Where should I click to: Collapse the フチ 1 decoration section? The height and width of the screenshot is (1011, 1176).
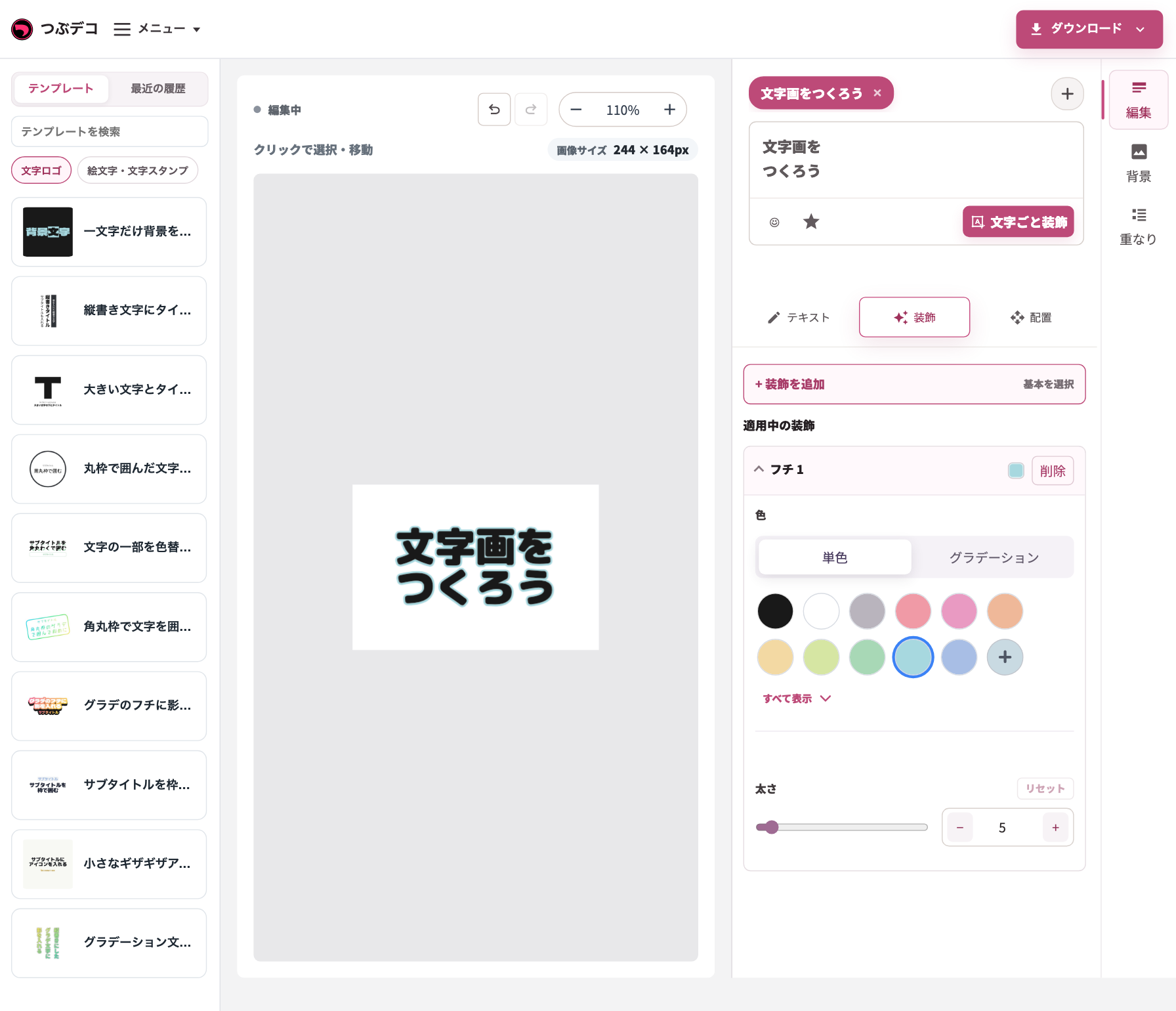[759, 469]
